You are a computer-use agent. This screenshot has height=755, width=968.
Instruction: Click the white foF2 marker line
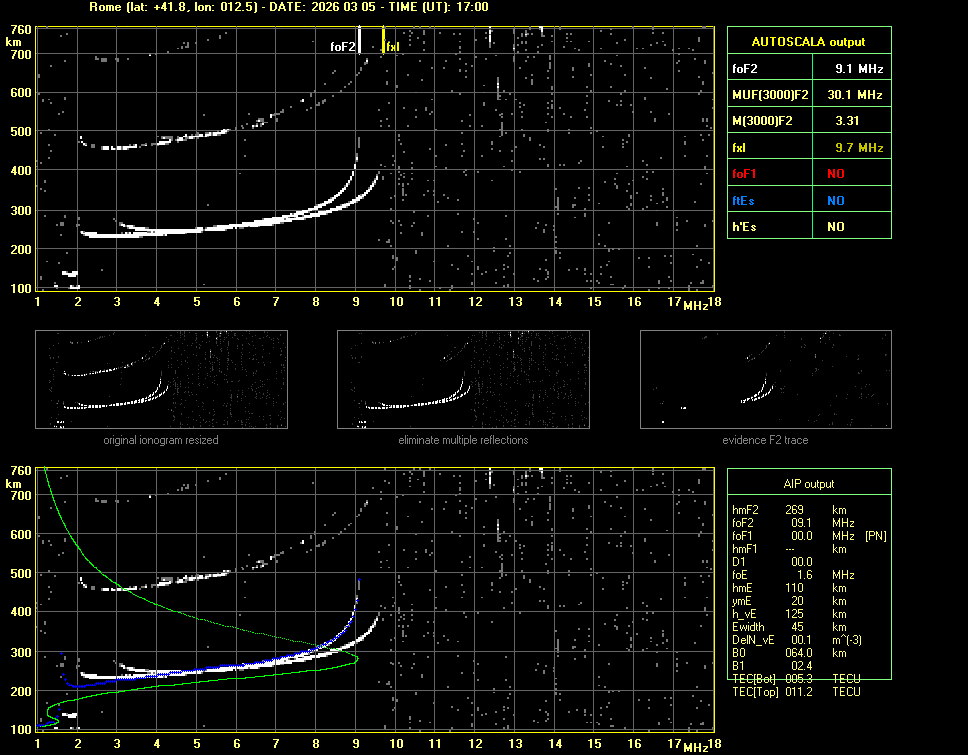pos(360,42)
